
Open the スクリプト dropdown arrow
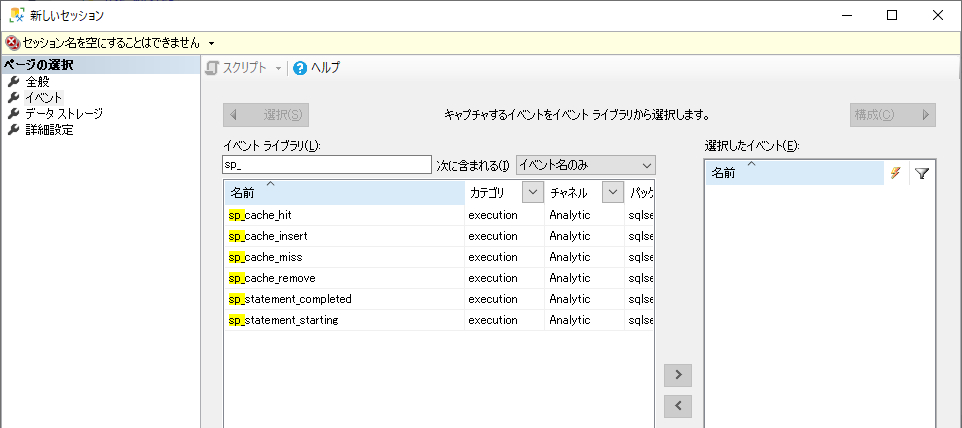278,68
